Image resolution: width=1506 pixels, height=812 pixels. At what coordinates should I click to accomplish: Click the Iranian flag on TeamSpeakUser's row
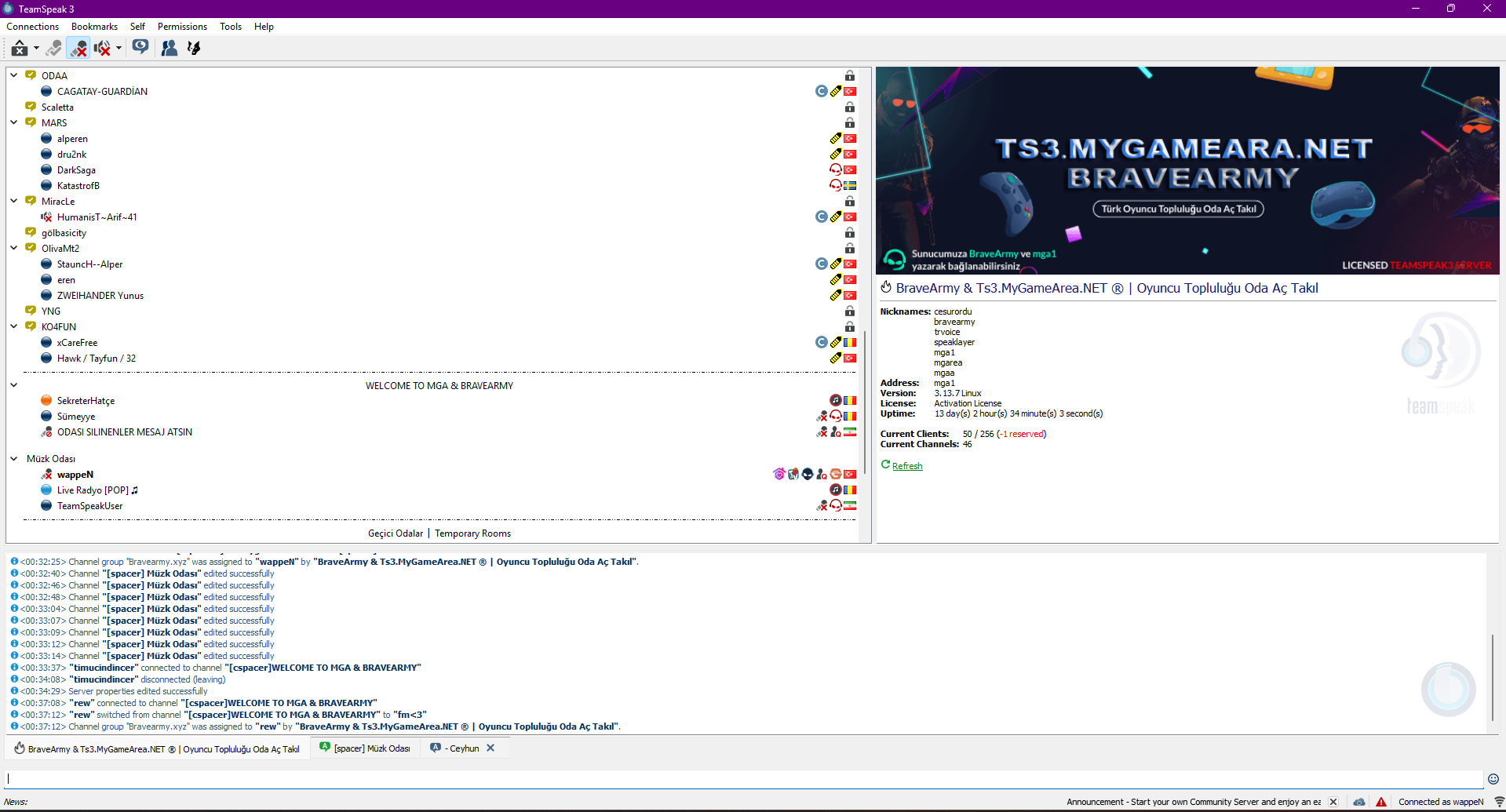850,506
